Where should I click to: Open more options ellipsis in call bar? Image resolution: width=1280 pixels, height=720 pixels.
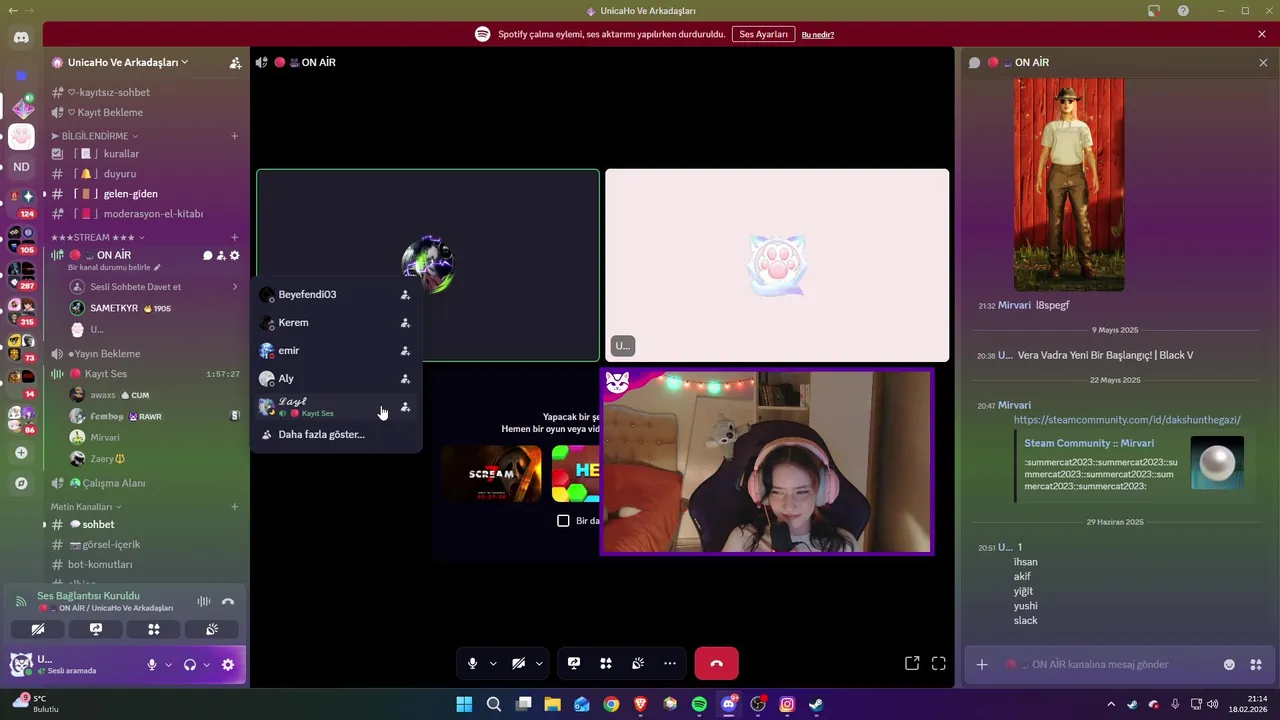[670, 663]
